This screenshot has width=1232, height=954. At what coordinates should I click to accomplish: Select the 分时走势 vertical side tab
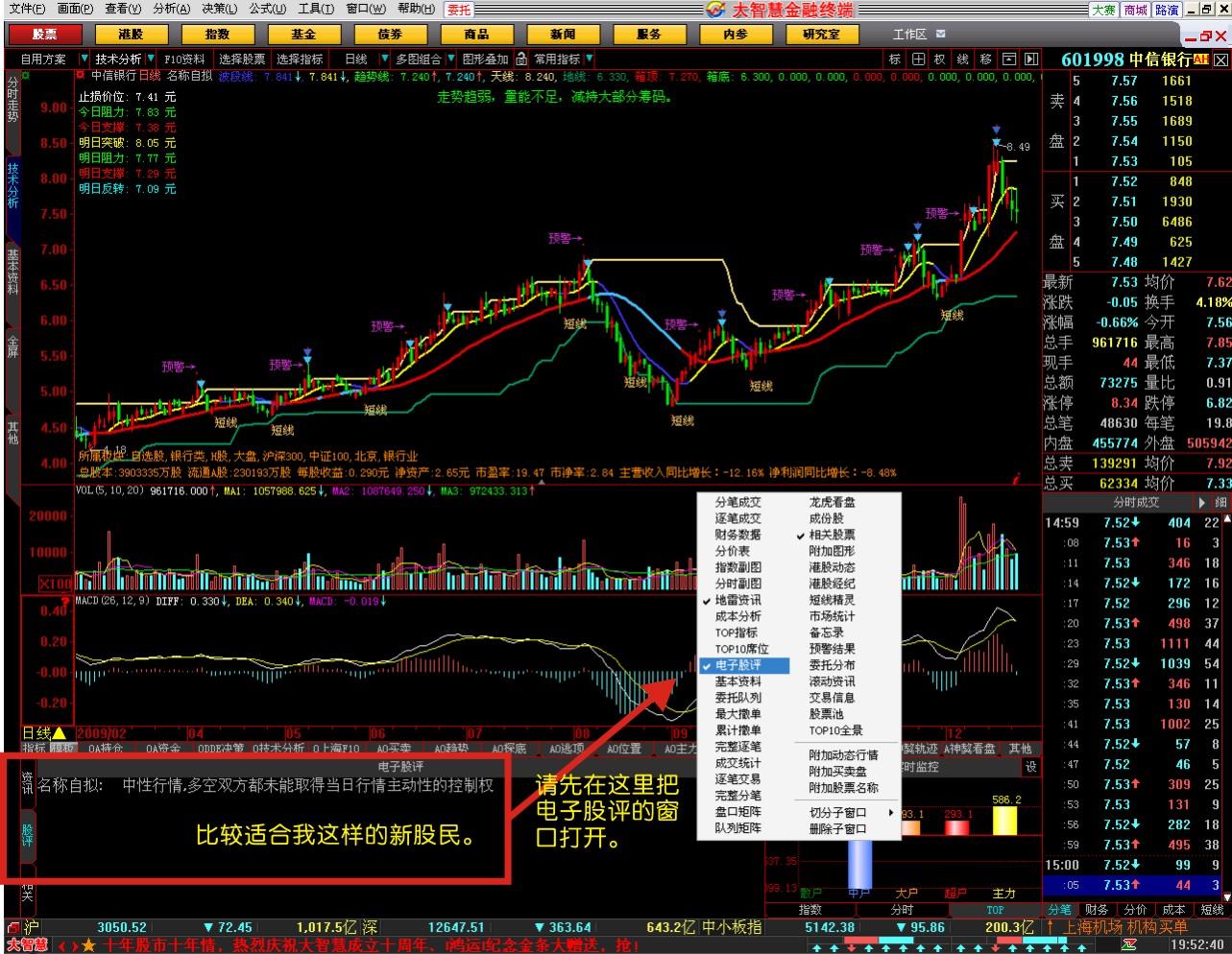point(12,100)
